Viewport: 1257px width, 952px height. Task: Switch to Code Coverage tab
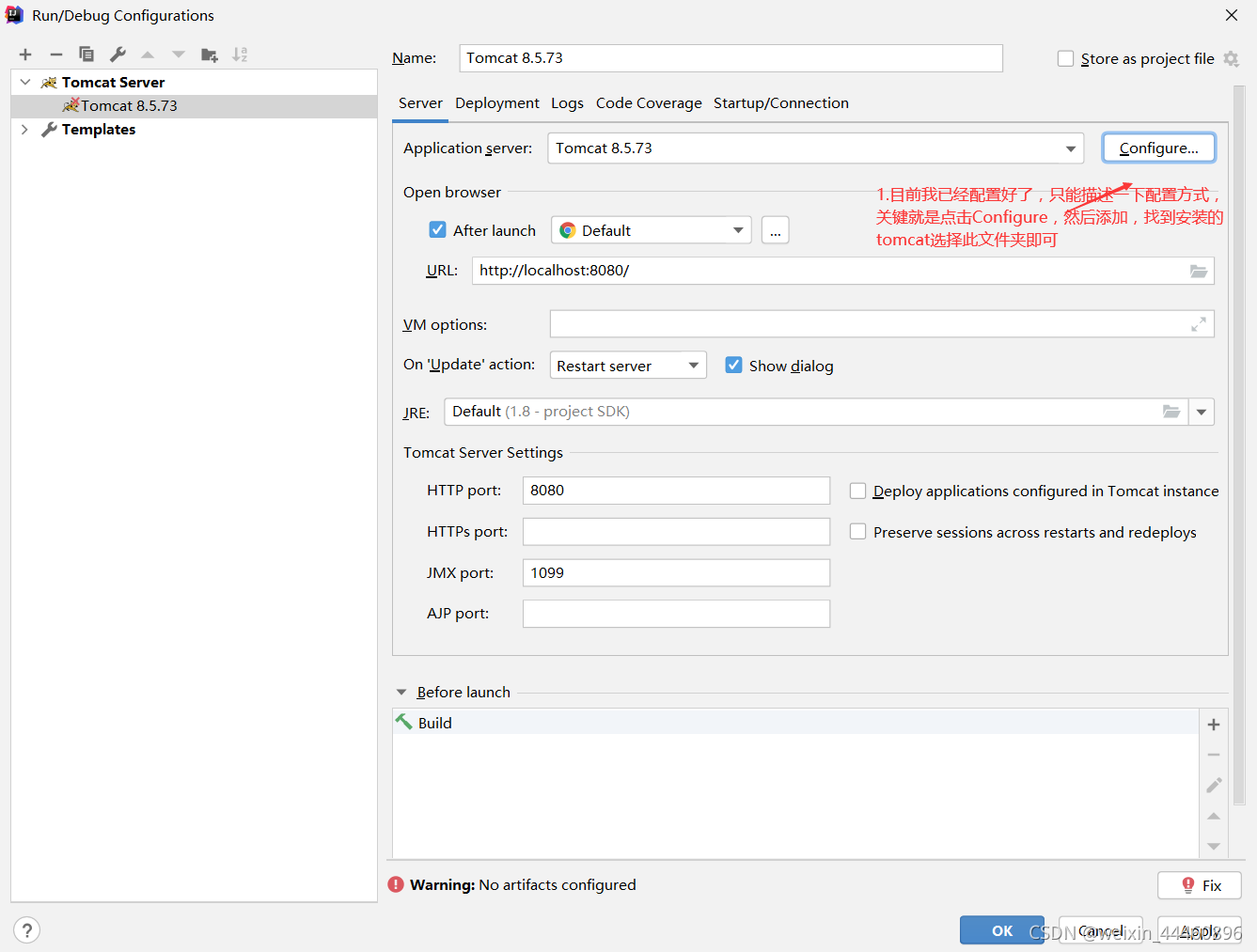pyautogui.click(x=649, y=103)
